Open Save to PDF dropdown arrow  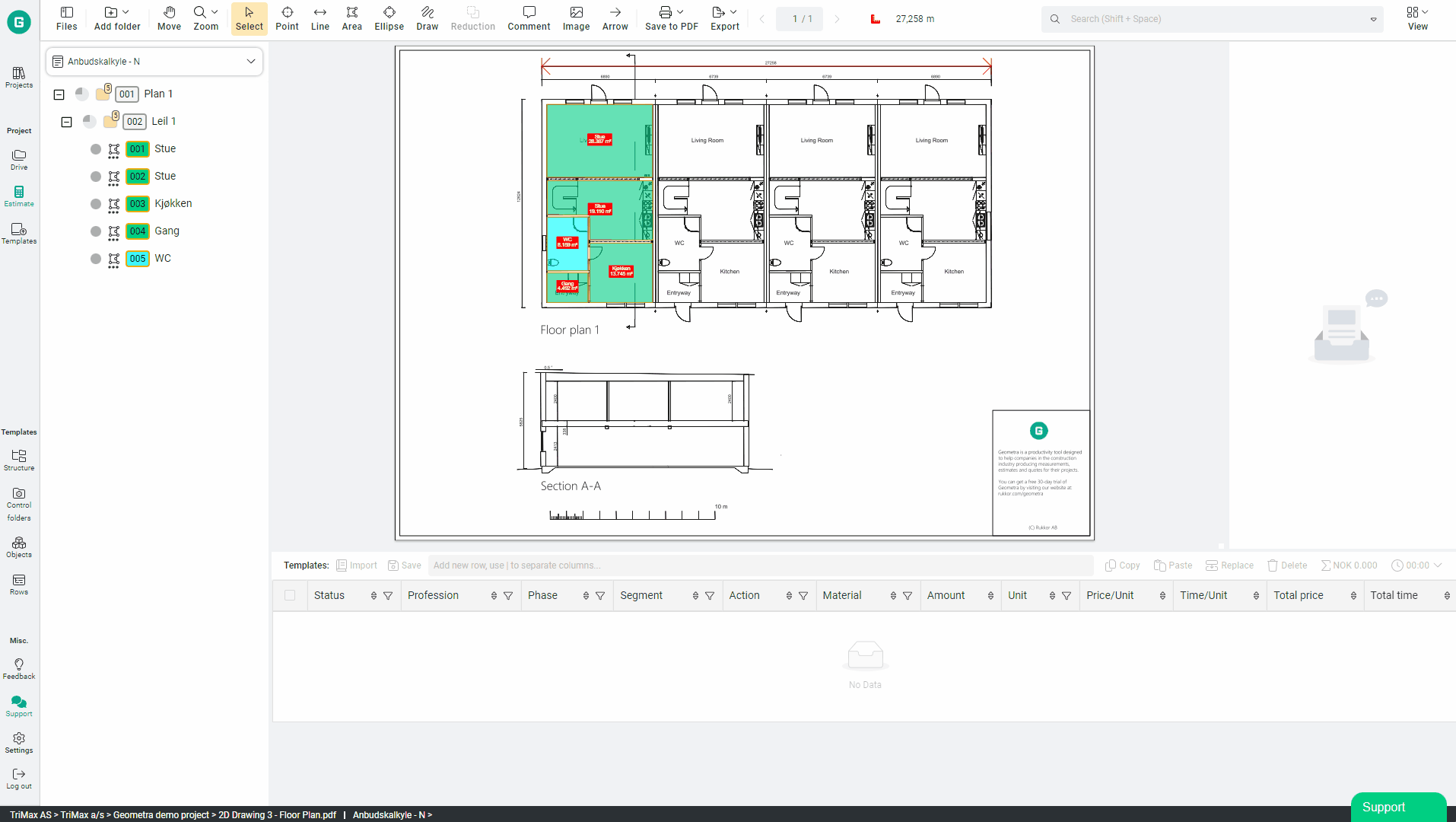[x=680, y=12]
